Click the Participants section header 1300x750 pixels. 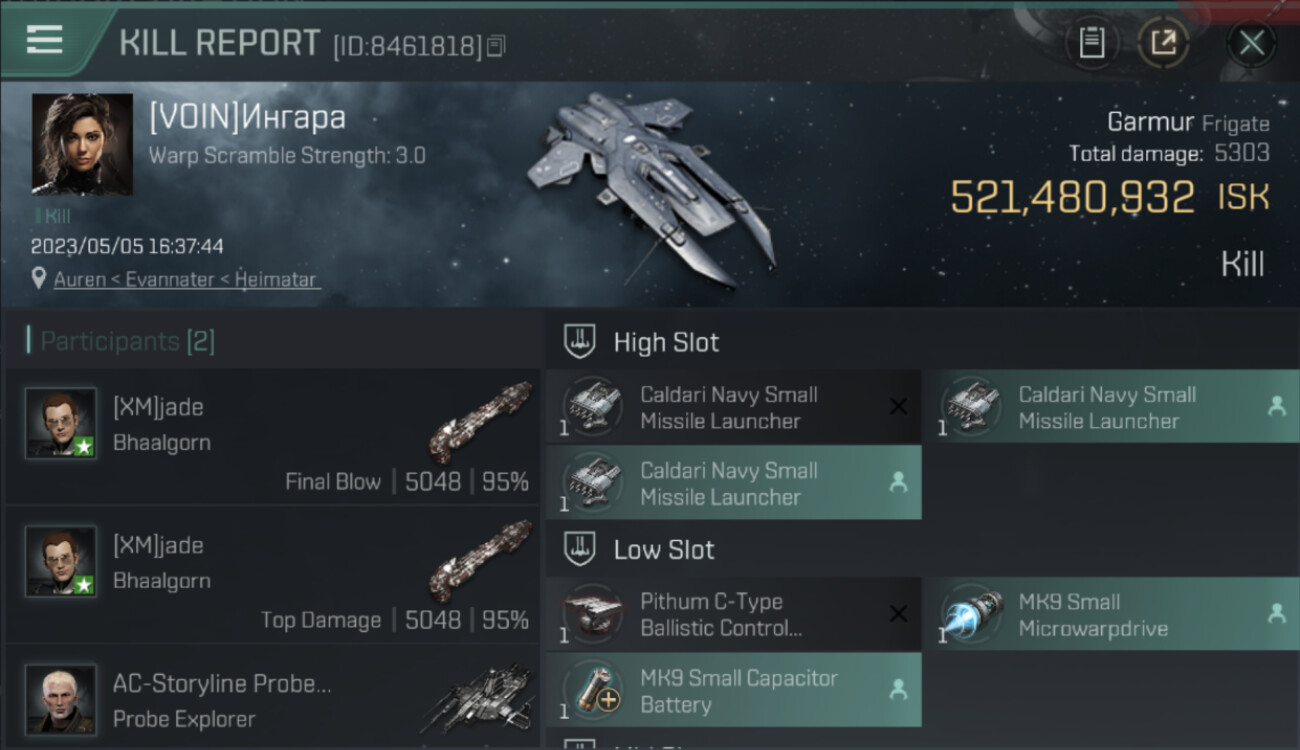[120, 341]
